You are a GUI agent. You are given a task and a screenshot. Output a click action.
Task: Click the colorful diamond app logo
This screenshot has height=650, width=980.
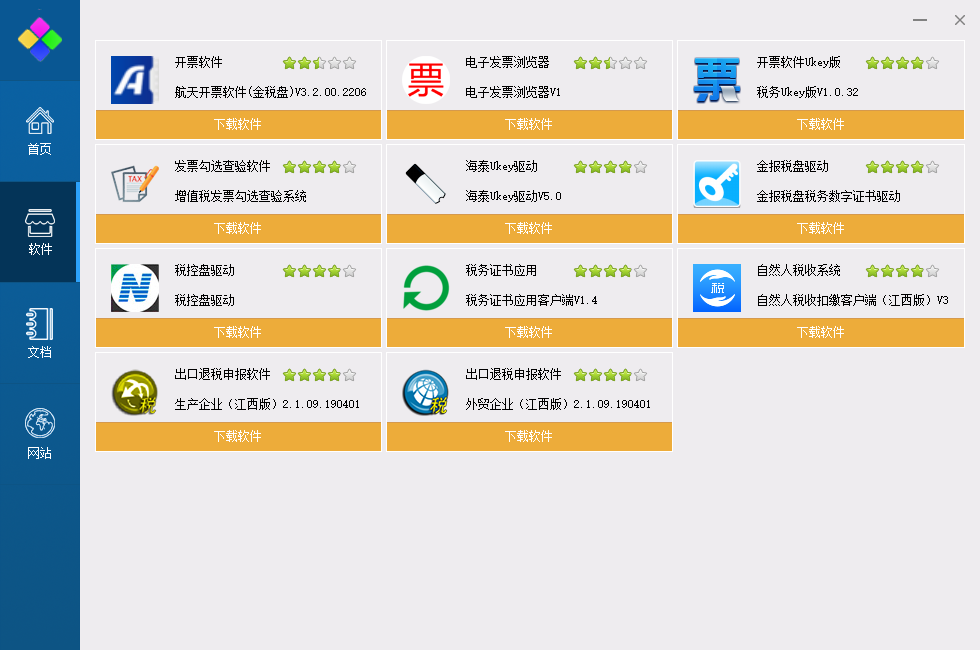pyautogui.click(x=39, y=39)
